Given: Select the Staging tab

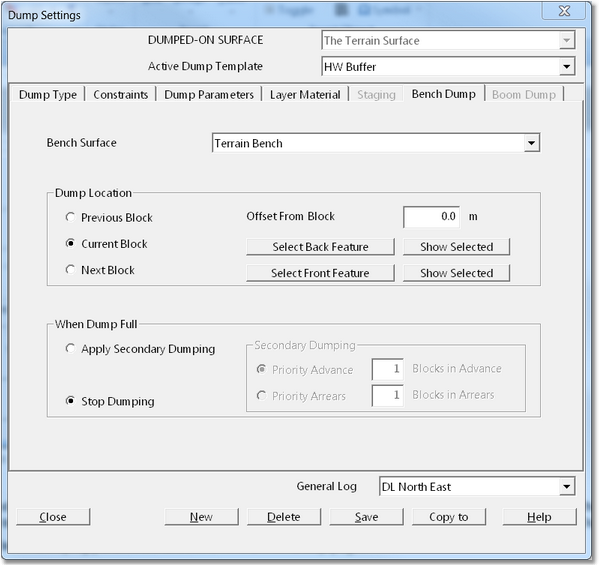Looking at the screenshot, I should pyautogui.click(x=376, y=94).
